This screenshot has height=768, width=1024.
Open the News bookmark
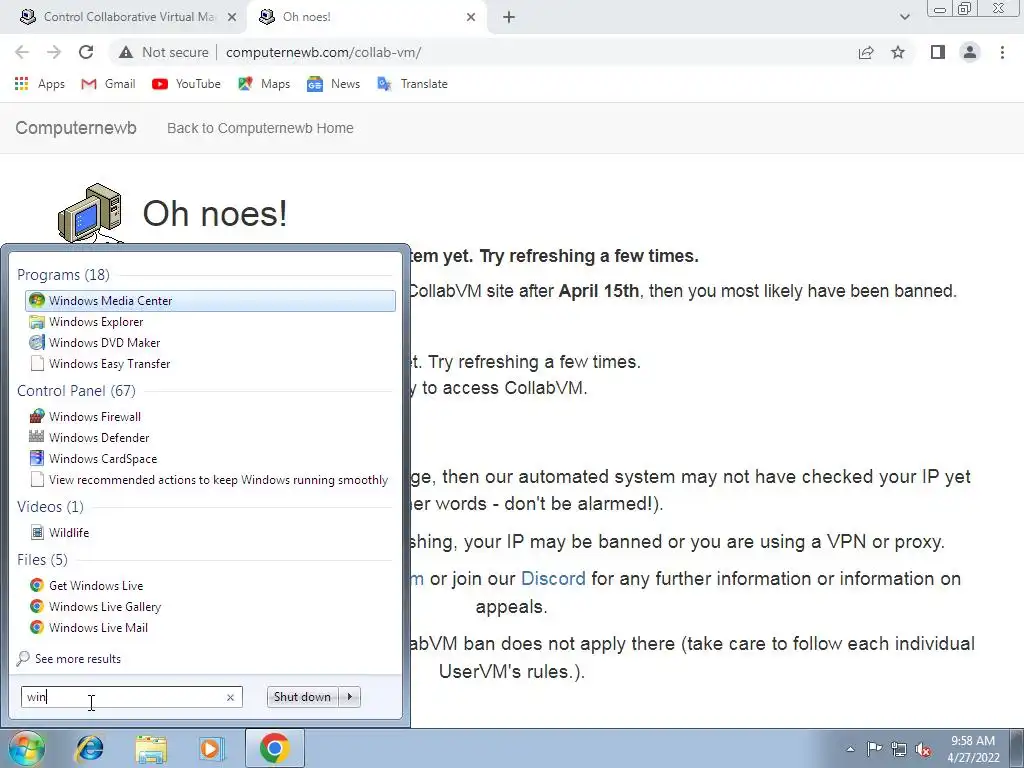click(333, 84)
